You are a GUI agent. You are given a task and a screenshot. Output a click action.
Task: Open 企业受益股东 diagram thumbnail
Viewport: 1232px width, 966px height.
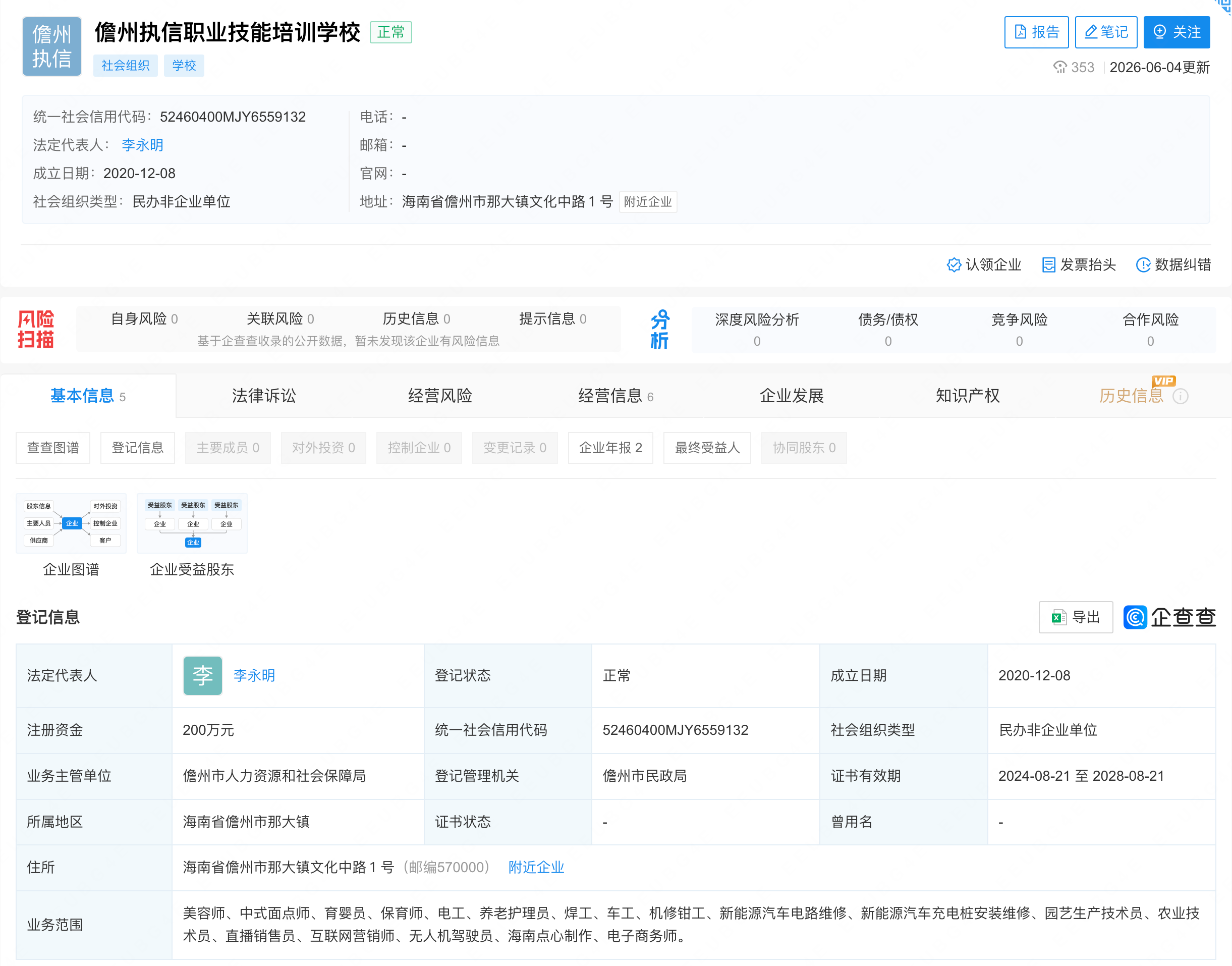click(x=192, y=523)
